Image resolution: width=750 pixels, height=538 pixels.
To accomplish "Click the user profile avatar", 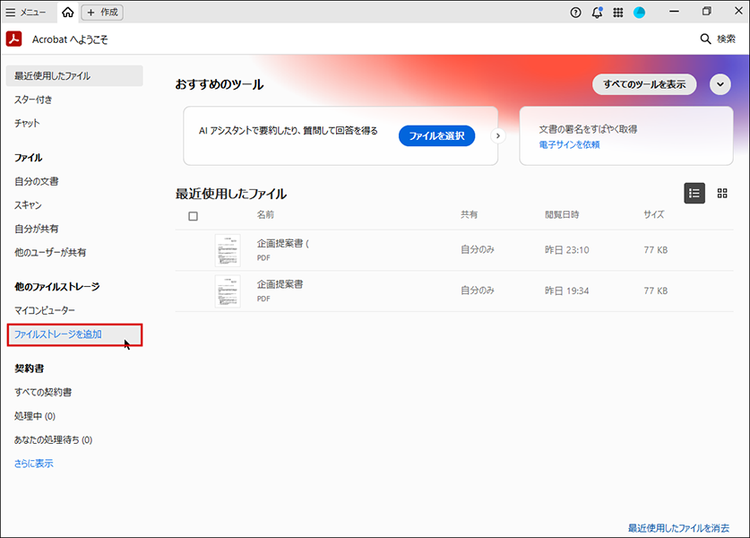I will tap(640, 12).
